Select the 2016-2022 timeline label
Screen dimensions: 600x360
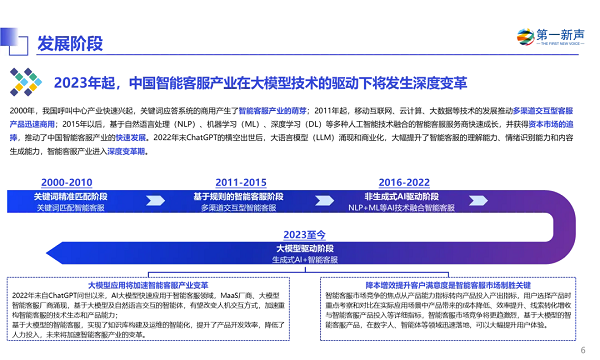click(x=404, y=182)
